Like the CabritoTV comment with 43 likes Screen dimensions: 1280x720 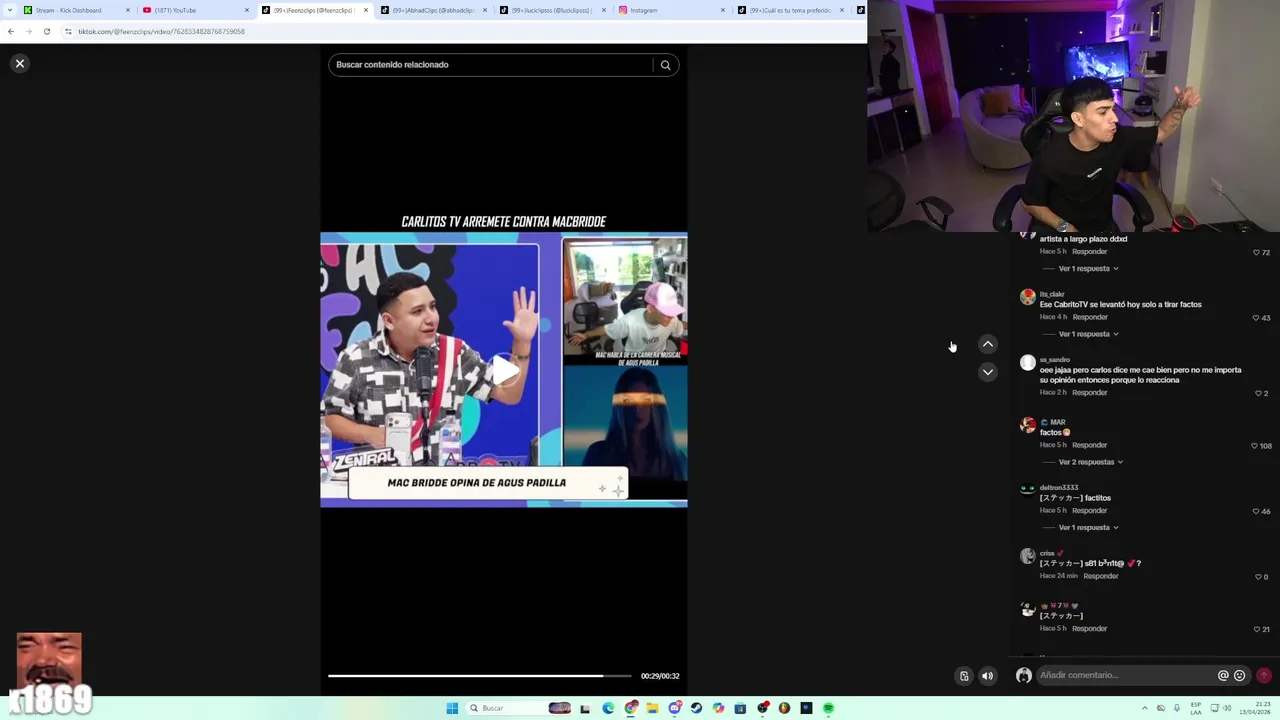(1256, 318)
